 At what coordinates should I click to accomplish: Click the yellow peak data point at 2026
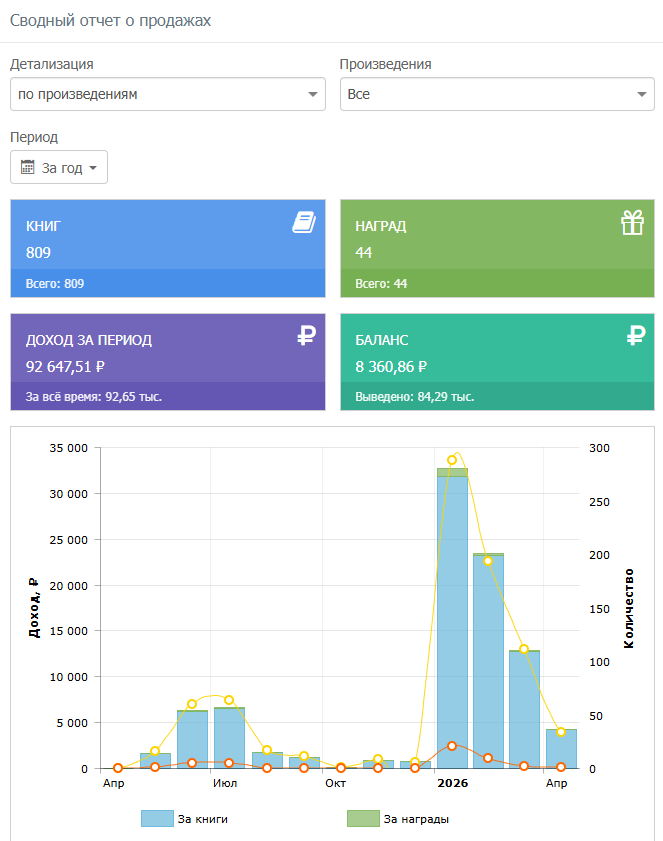(x=452, y=460)
